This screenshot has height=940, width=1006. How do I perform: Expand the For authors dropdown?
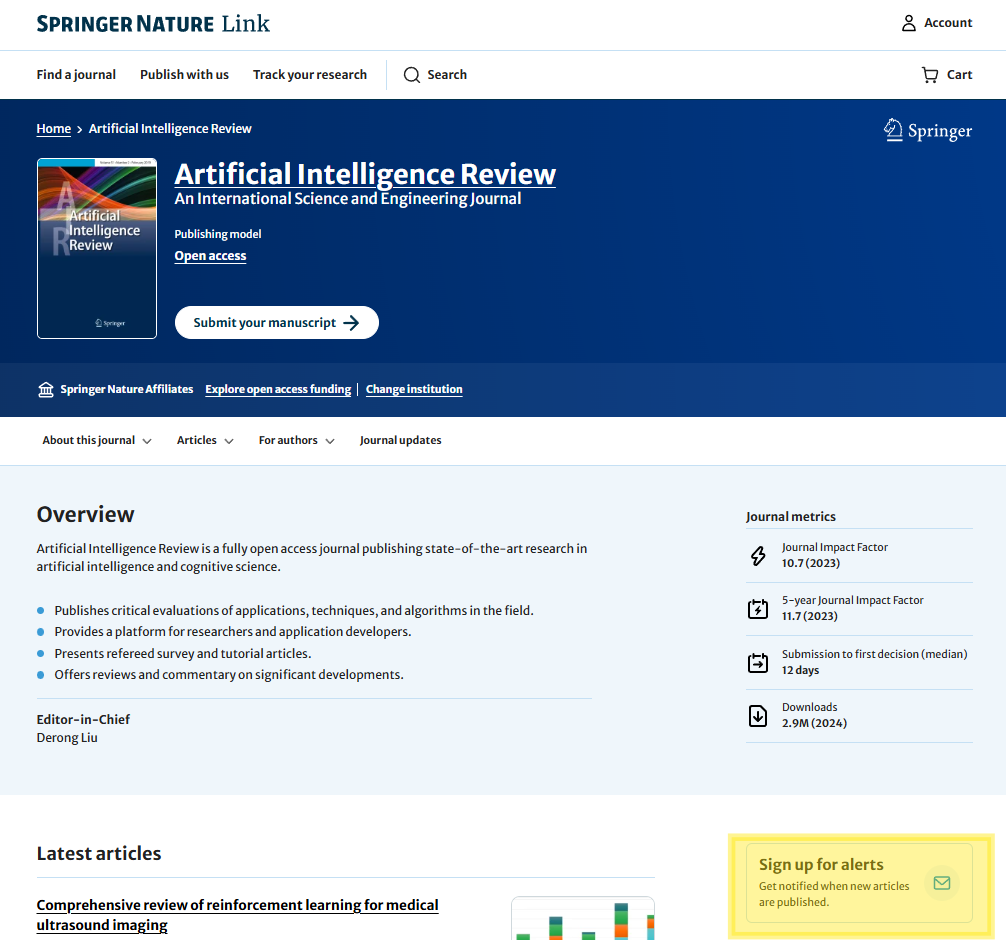point(296,440)
